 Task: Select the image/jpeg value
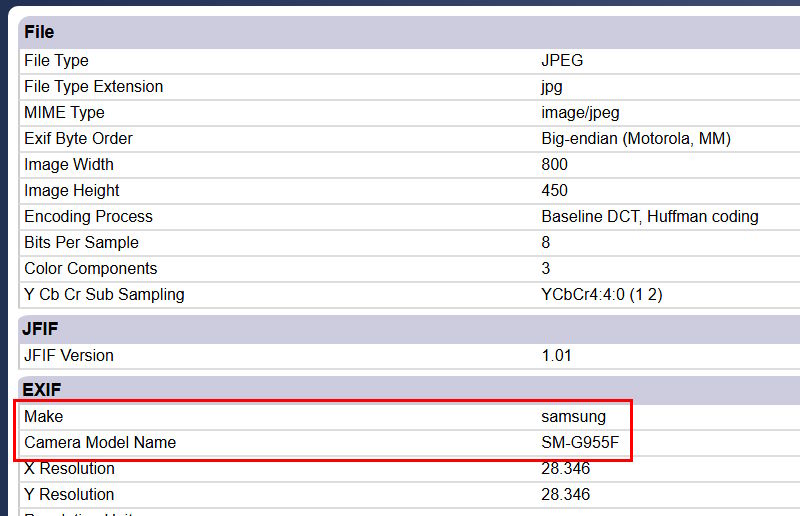pos(580,112)
